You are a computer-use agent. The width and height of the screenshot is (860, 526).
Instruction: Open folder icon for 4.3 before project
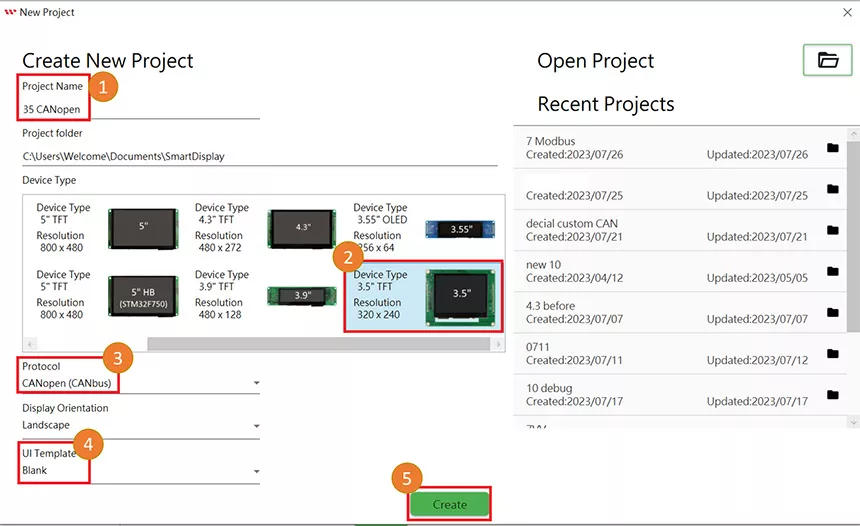(833, 312)
